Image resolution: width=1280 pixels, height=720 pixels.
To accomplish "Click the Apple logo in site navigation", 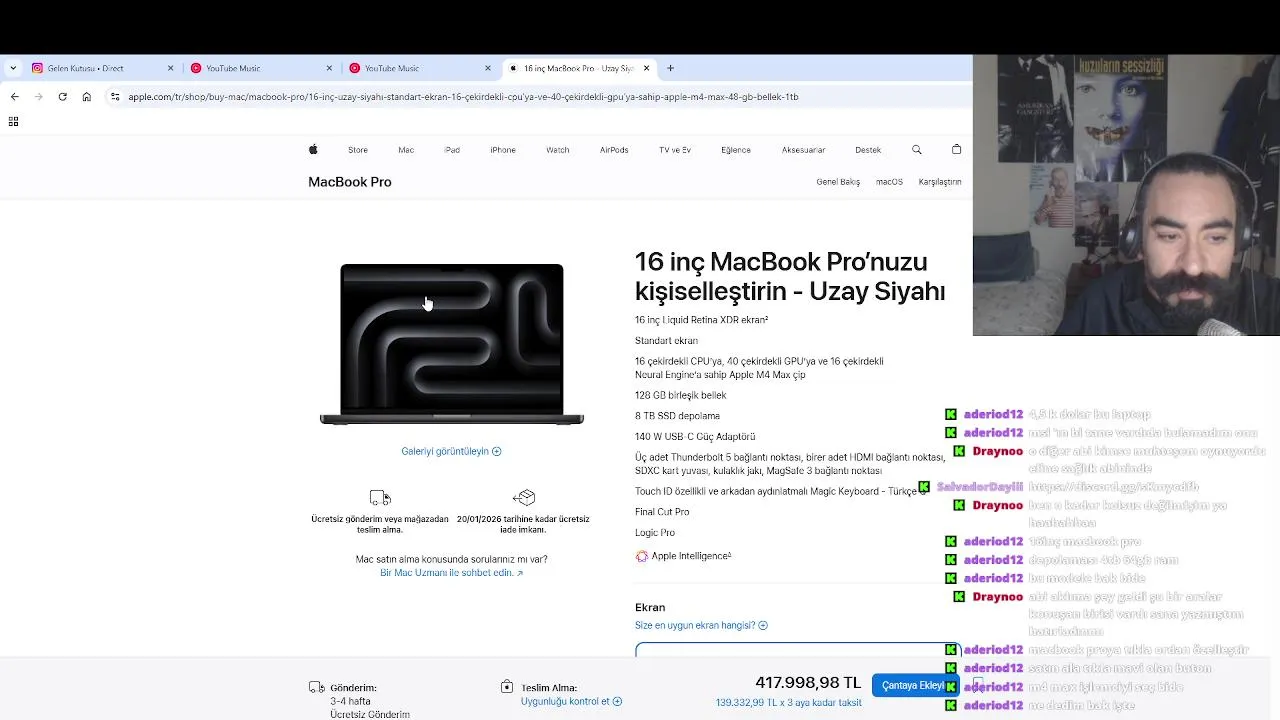I will (313, 149).
